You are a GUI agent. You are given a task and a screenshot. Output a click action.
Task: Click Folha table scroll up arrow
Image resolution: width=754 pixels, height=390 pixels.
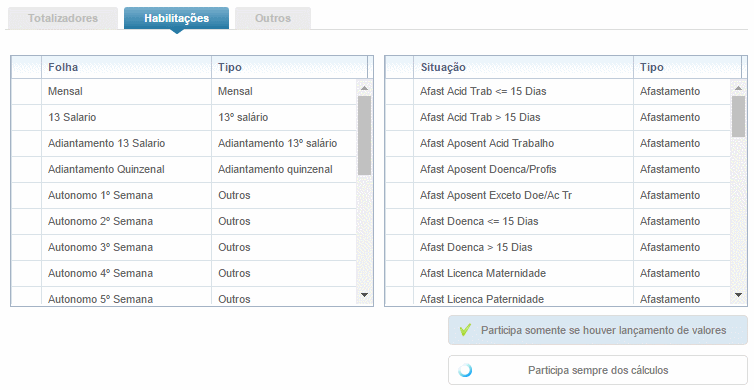point(364,88)
